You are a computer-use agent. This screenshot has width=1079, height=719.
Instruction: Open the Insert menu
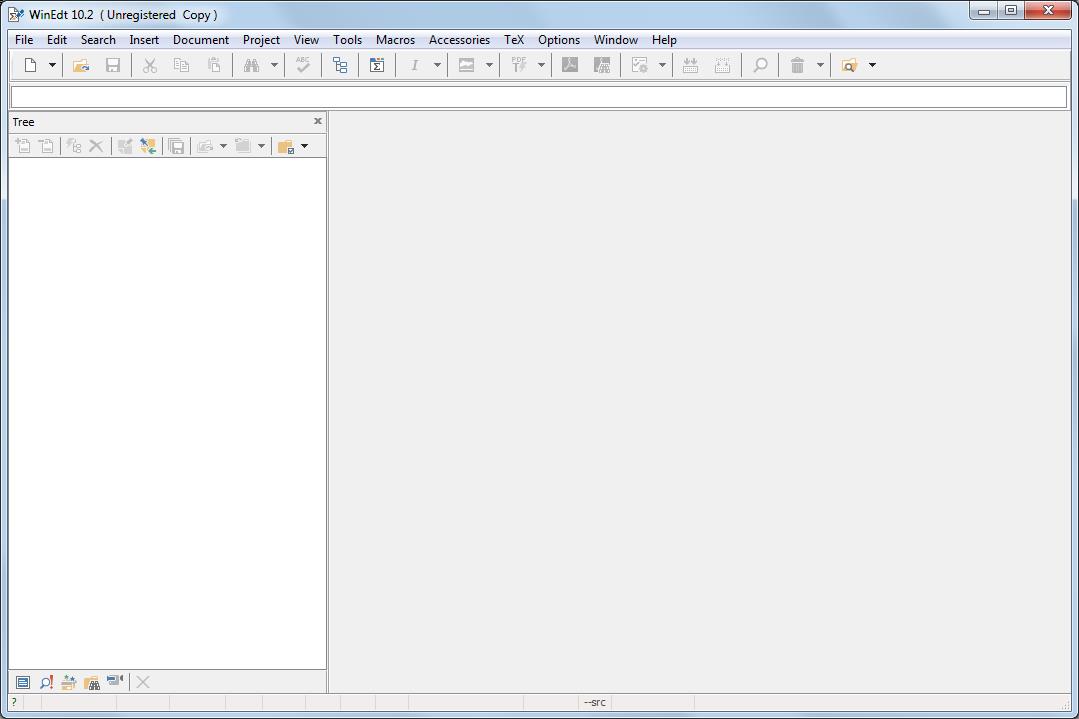pos(144,40)
